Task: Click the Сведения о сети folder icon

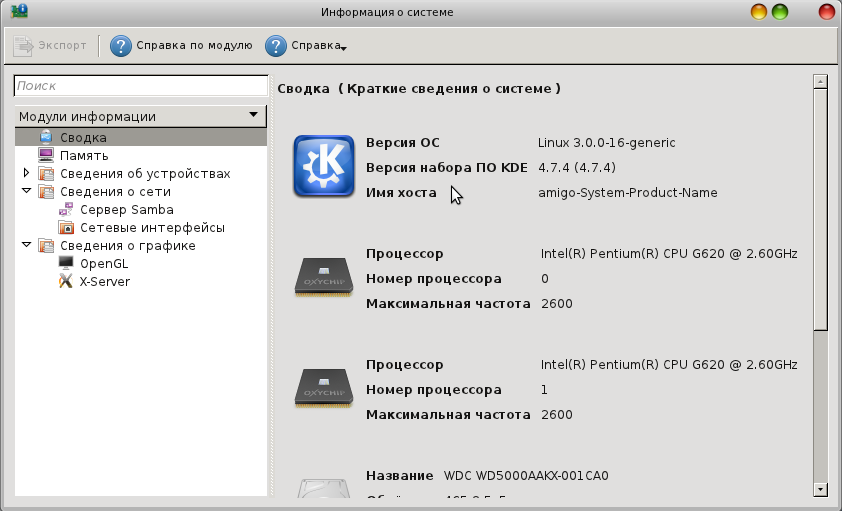Action: pyautogui.click(x=46, y=192)
